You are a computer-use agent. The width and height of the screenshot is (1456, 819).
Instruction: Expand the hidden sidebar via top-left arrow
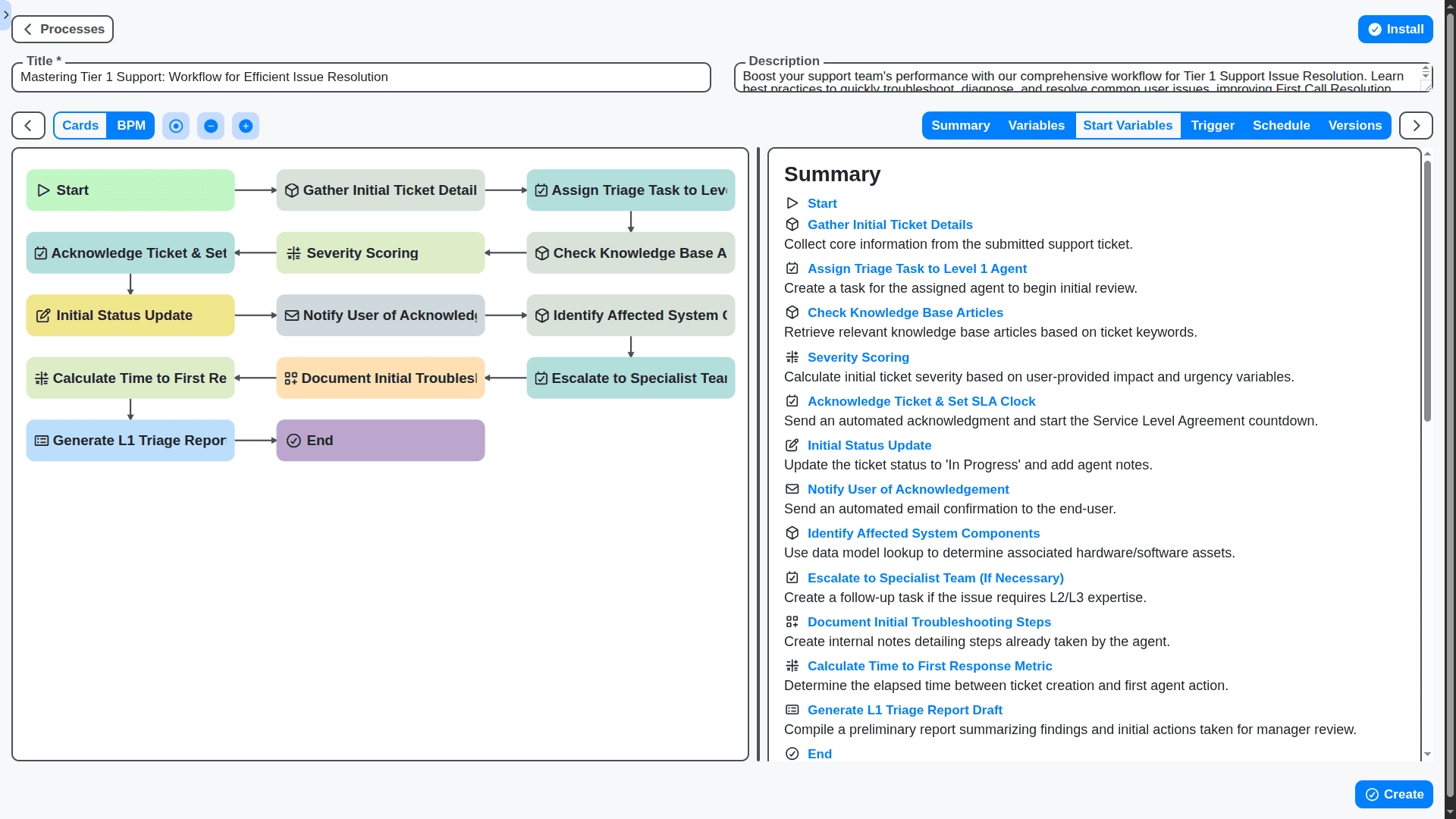7,14
